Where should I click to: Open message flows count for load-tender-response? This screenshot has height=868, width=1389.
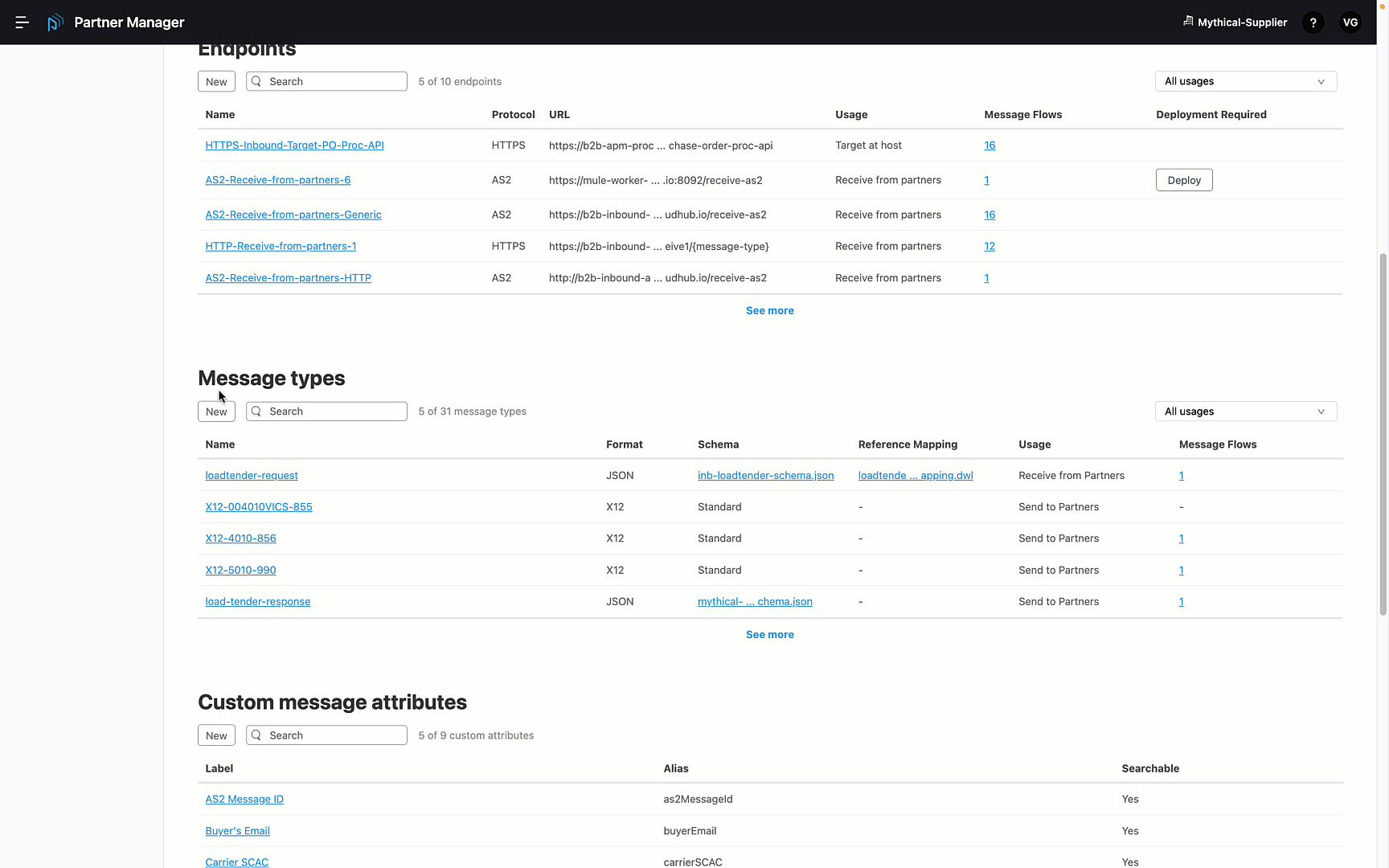point(1181,602)
